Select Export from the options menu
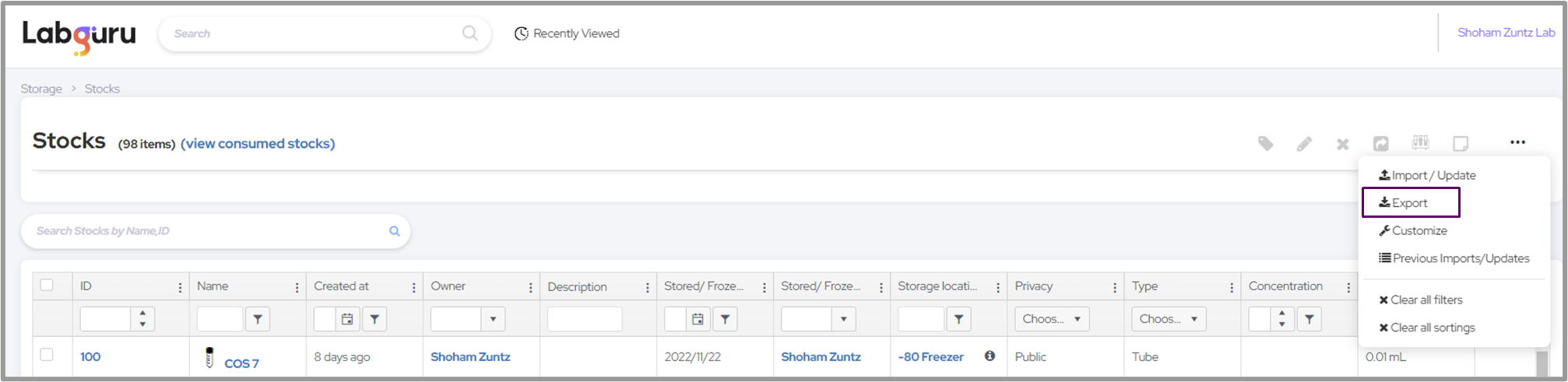The image size is (1568, 382). pyautogui.click(x=1409, y=203)
